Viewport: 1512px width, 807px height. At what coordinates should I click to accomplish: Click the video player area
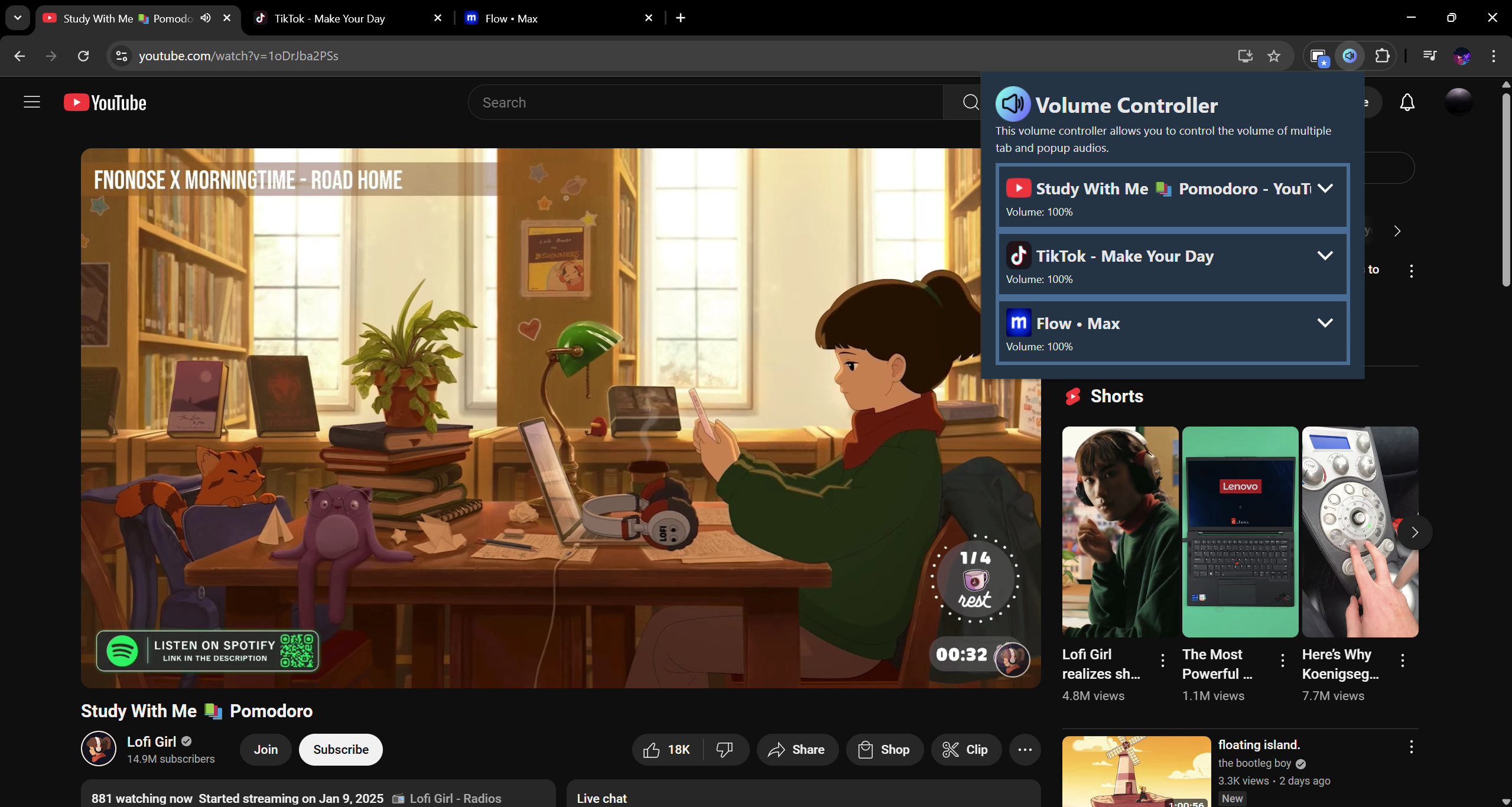pos(561,418)
